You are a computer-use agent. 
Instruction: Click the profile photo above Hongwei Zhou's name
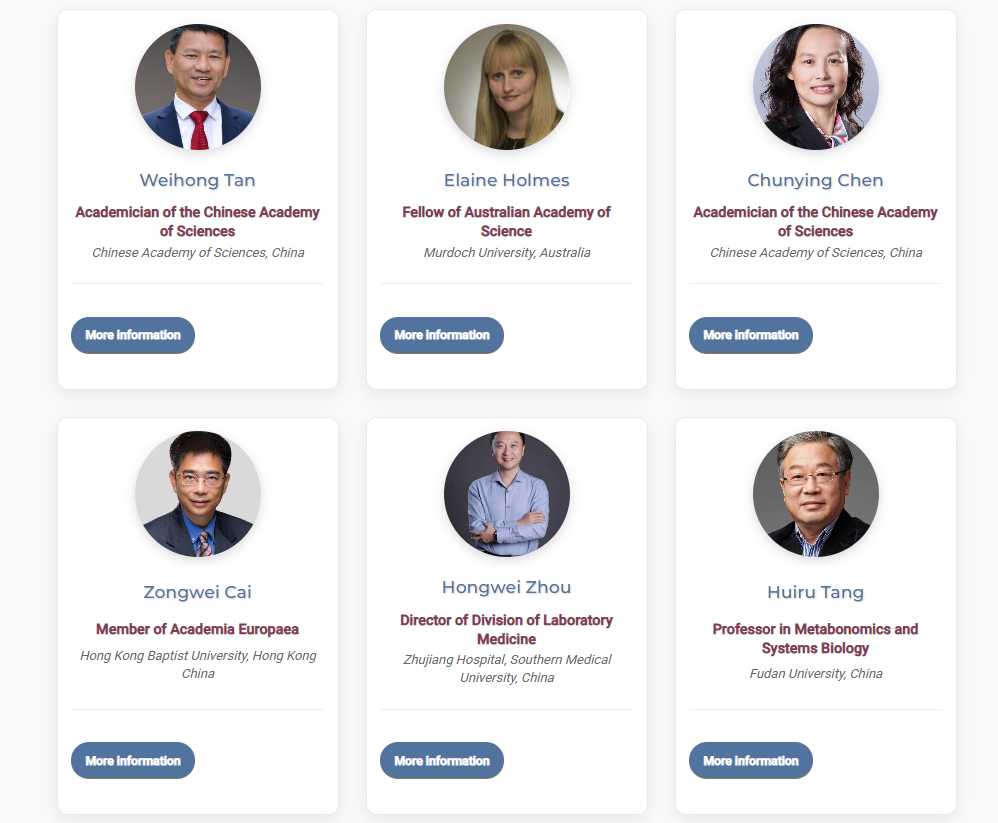point(507,494)
